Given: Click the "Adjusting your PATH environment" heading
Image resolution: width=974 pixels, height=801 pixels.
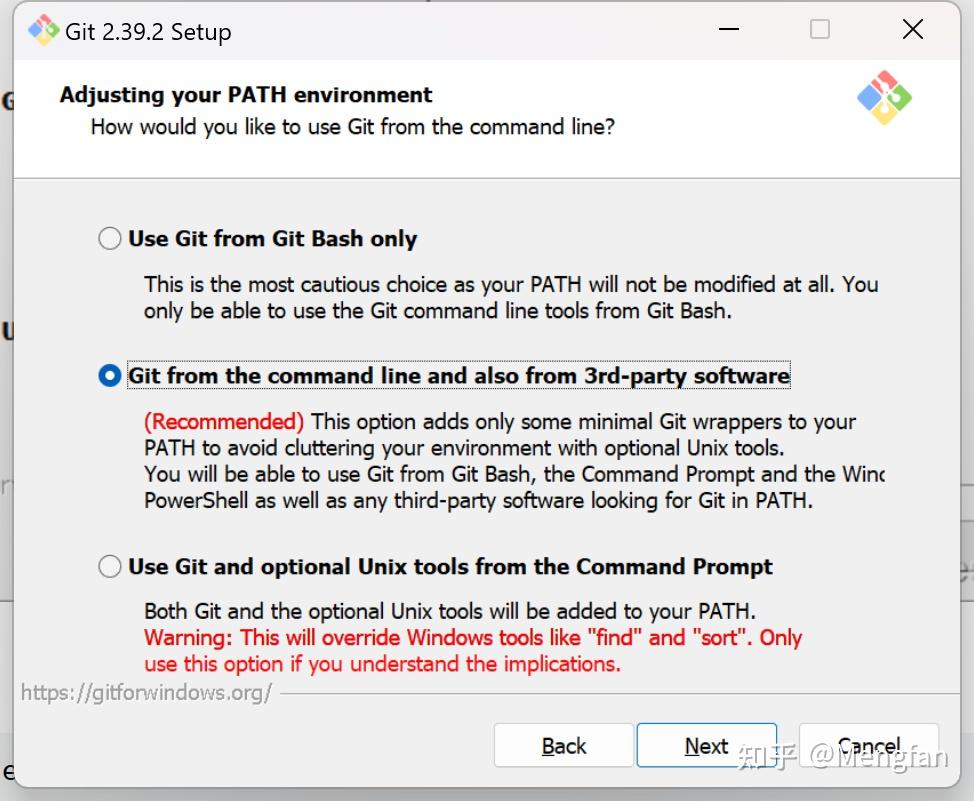Looking at the screenshot, I should click(246, 95).
